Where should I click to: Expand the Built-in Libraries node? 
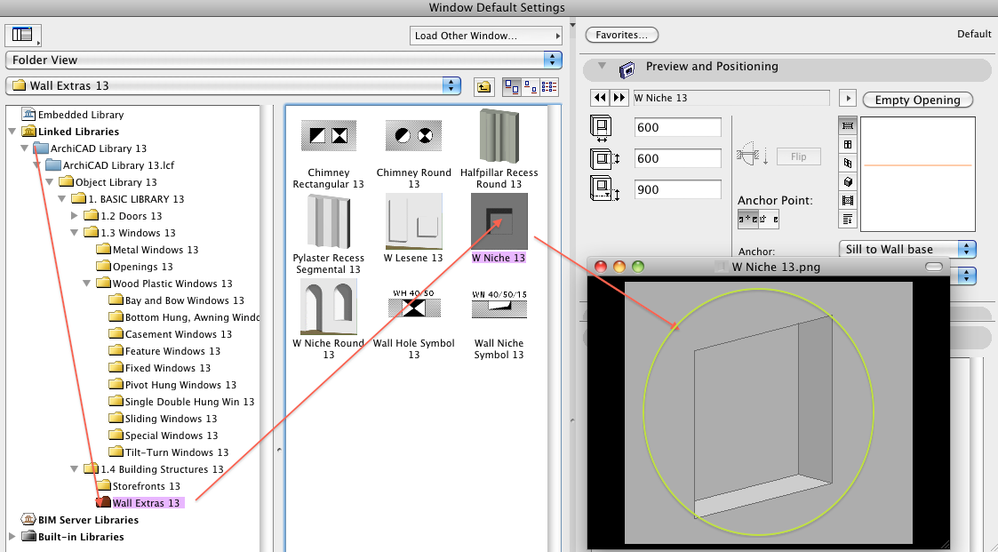tap(12, 537)
